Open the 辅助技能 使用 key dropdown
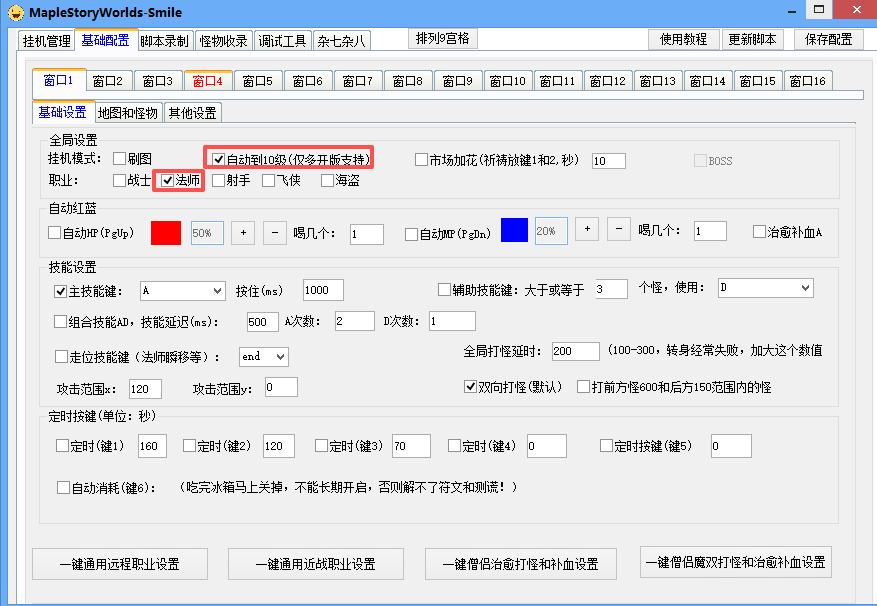This screenshot has width=877, height=606. [x=766, y=288]
